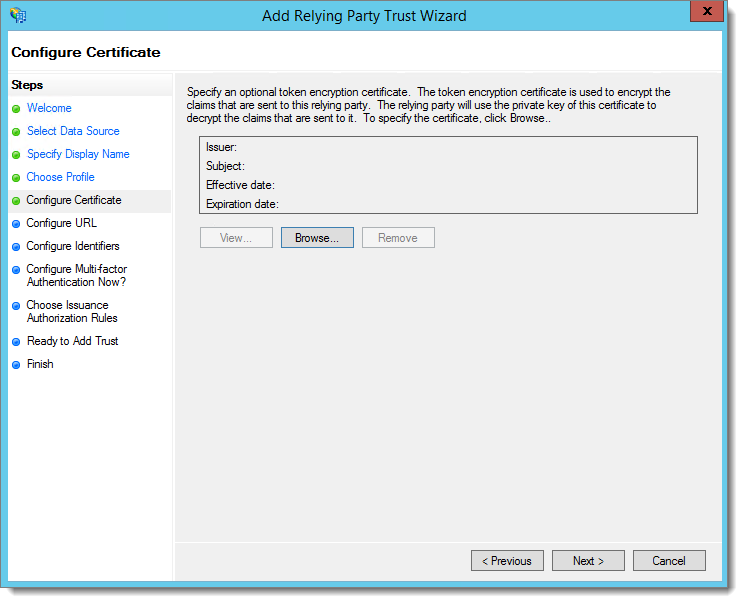Click the green bullet beside Choose Profile
Image resolution: width=743 pixels, height=603 pixels.
16,178
